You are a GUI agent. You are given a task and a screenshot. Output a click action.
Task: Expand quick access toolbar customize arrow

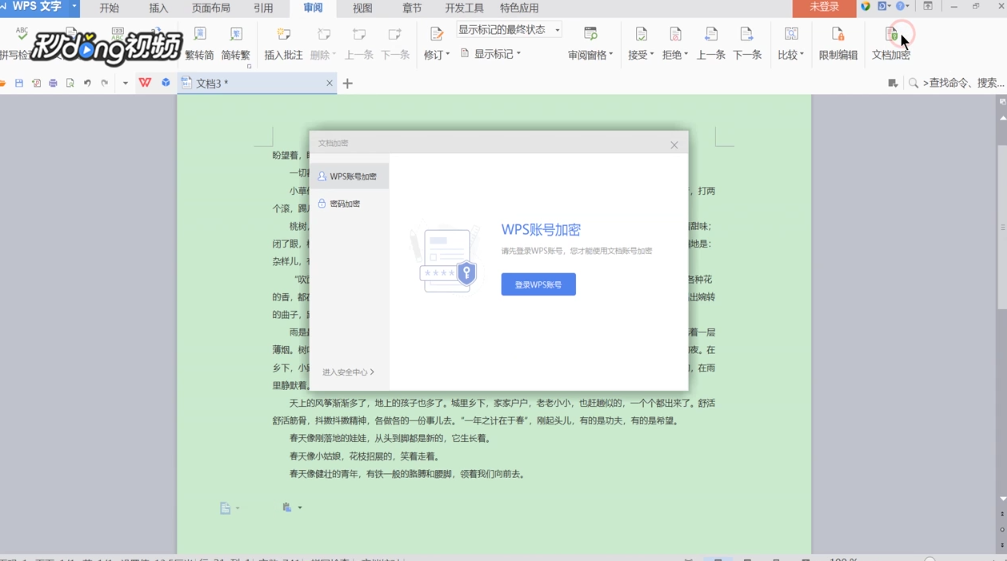click(x=125, y=83)
